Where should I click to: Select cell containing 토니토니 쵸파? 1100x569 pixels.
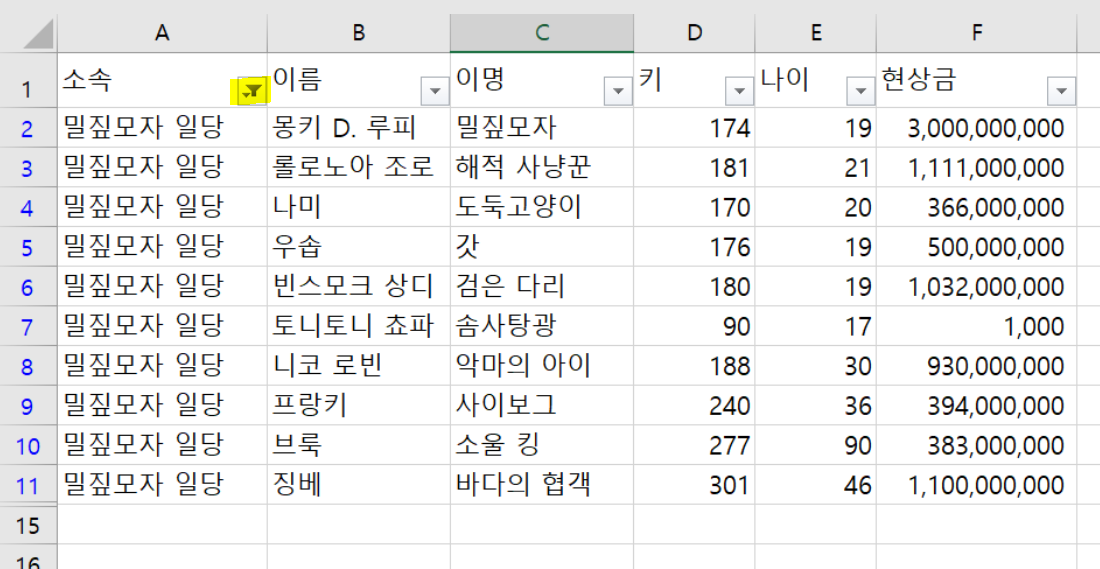tap(358, 326)
